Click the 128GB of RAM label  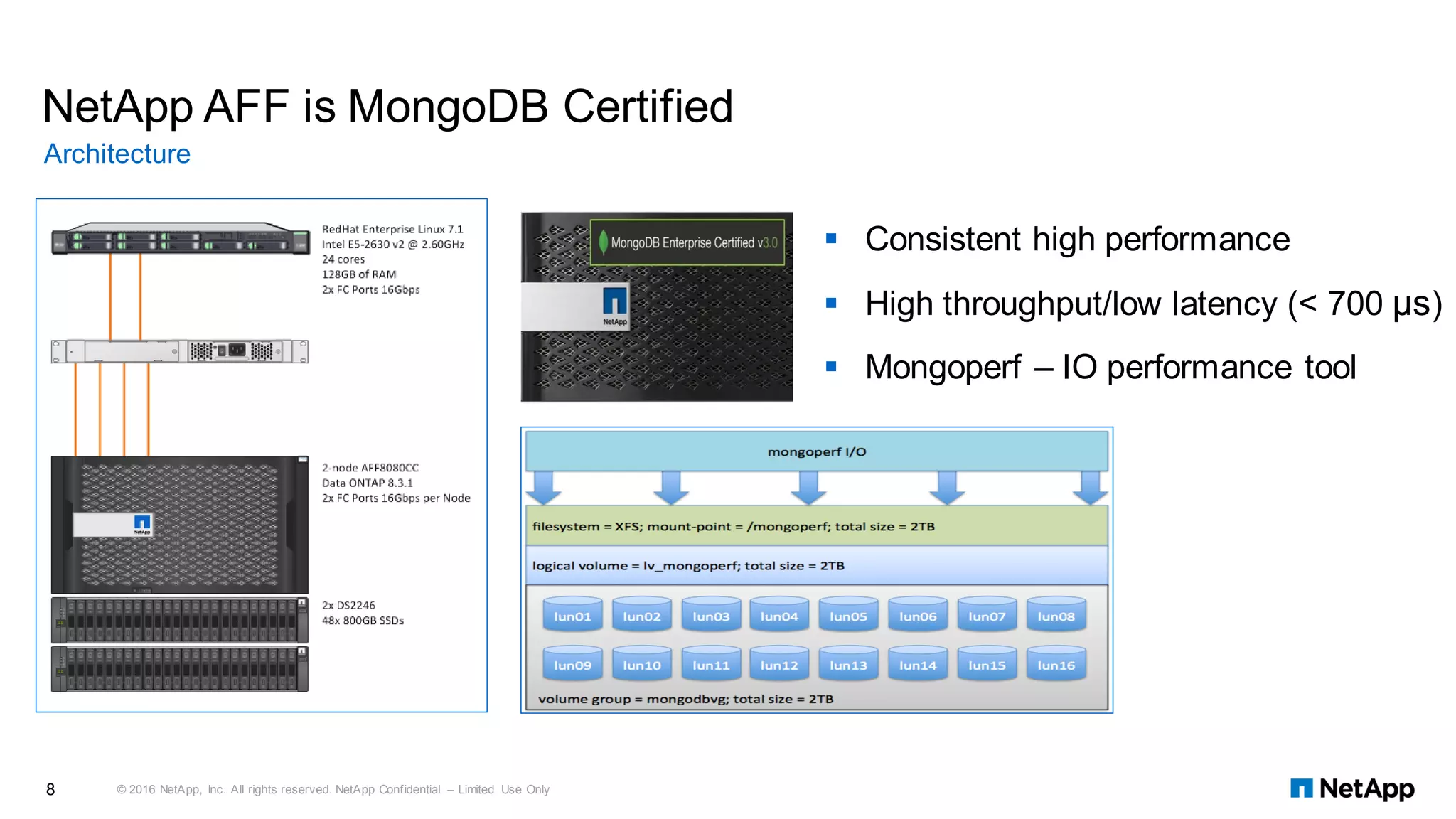pos(359,274)
